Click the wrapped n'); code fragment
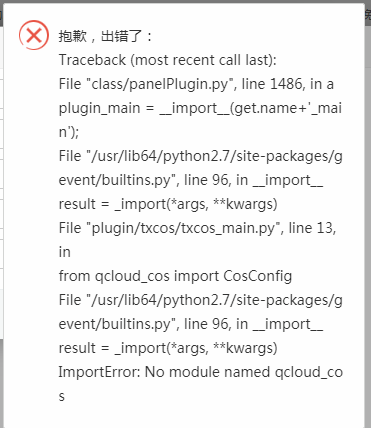Image resolution: width=371 pixels, height=428 pixels. (x=69, y=132)
